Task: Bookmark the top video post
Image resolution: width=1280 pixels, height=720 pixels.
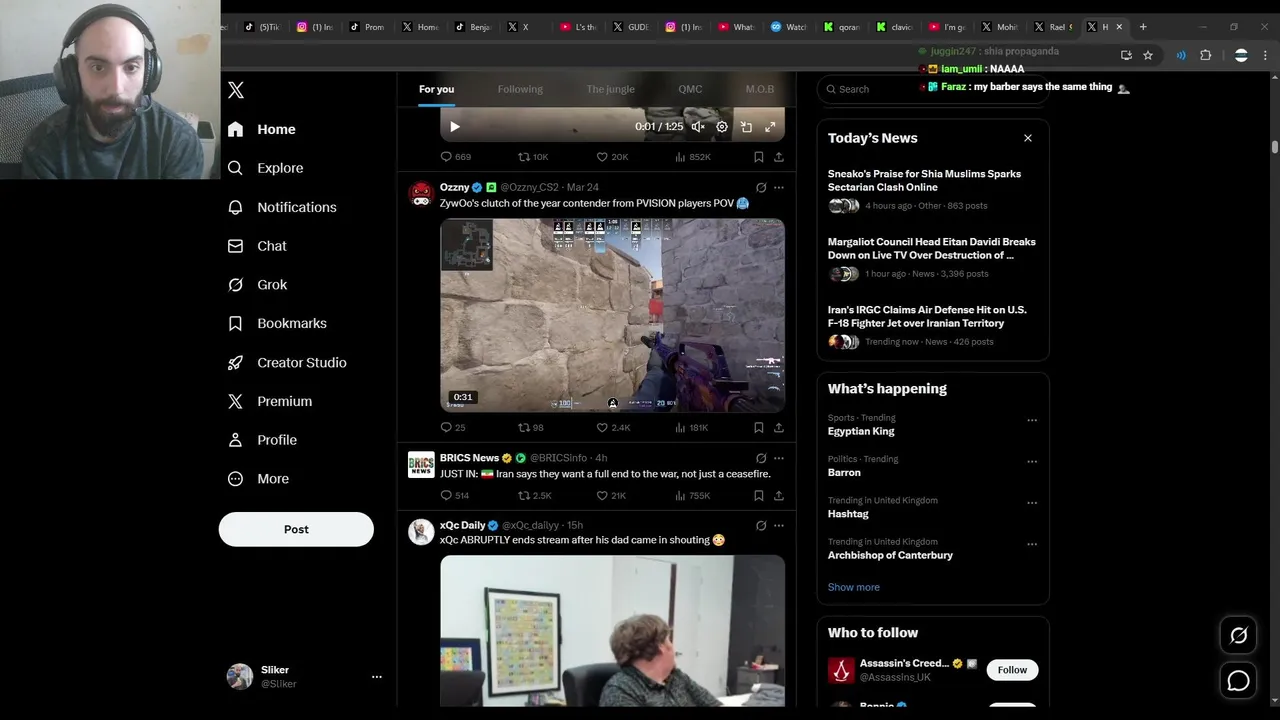Action: pyautogui.click(x=759, y=157)
